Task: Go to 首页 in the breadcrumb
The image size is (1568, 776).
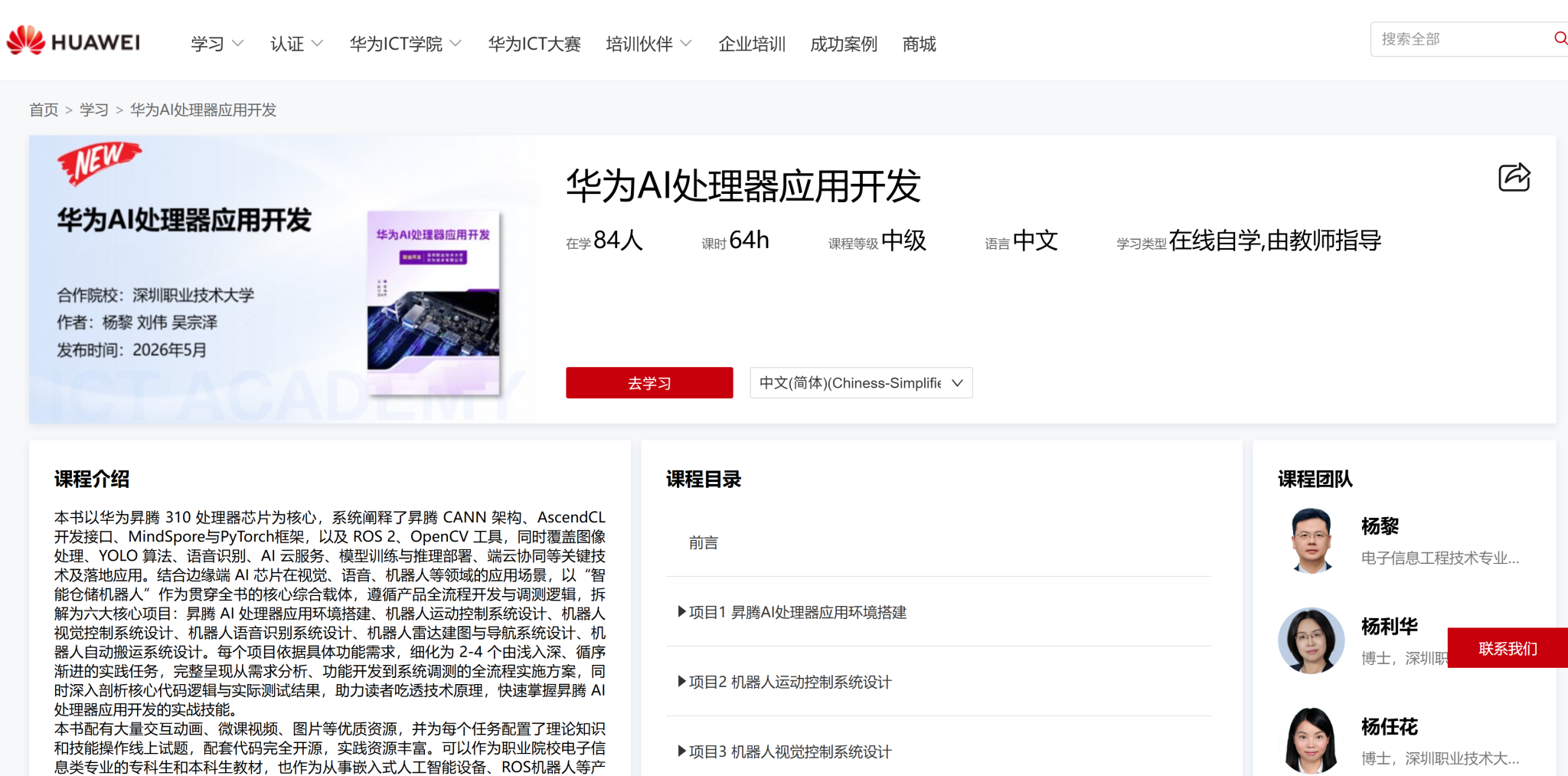Action: [x=44, y=110]
